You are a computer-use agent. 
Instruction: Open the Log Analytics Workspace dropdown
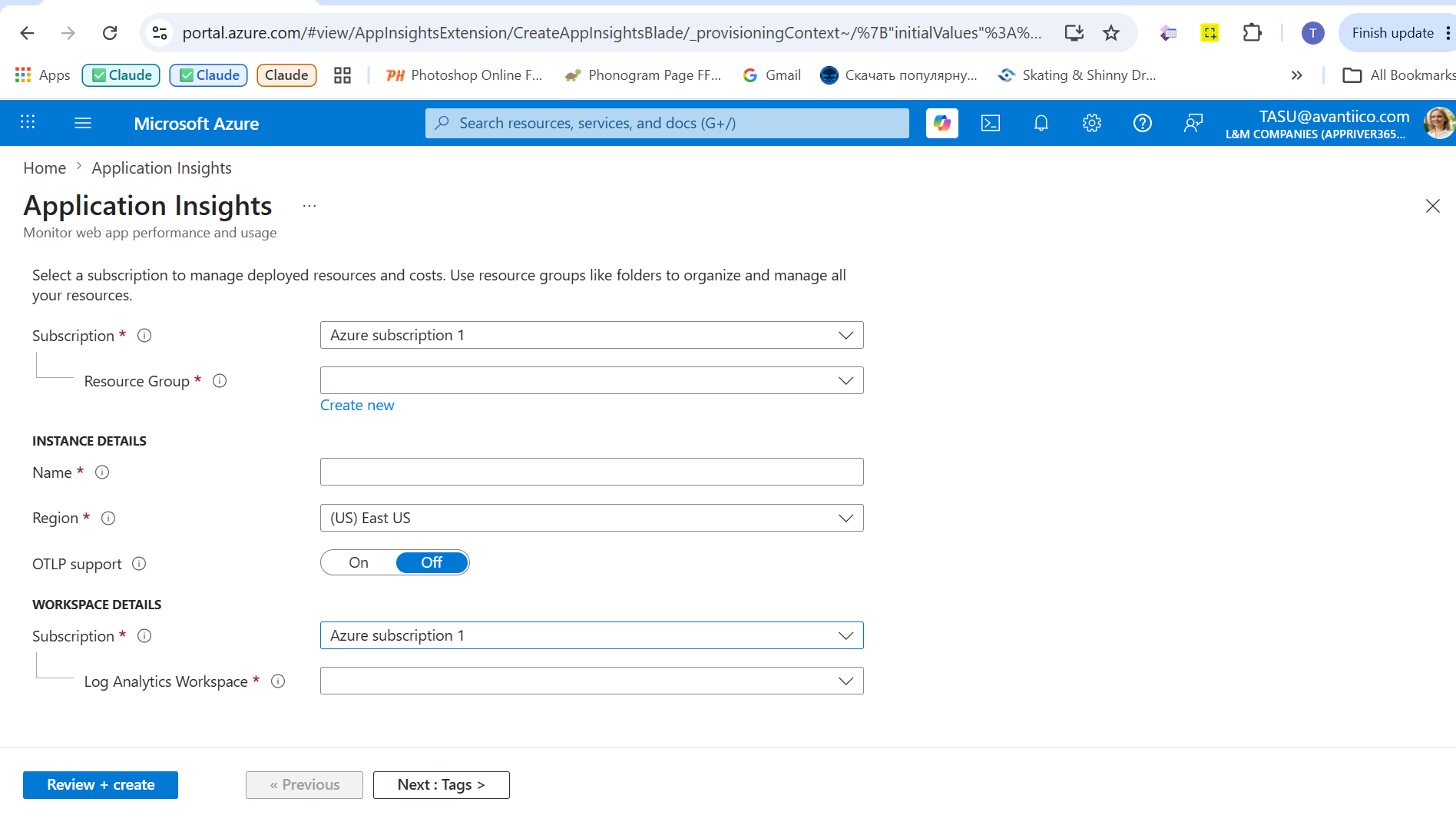point(591,681)
